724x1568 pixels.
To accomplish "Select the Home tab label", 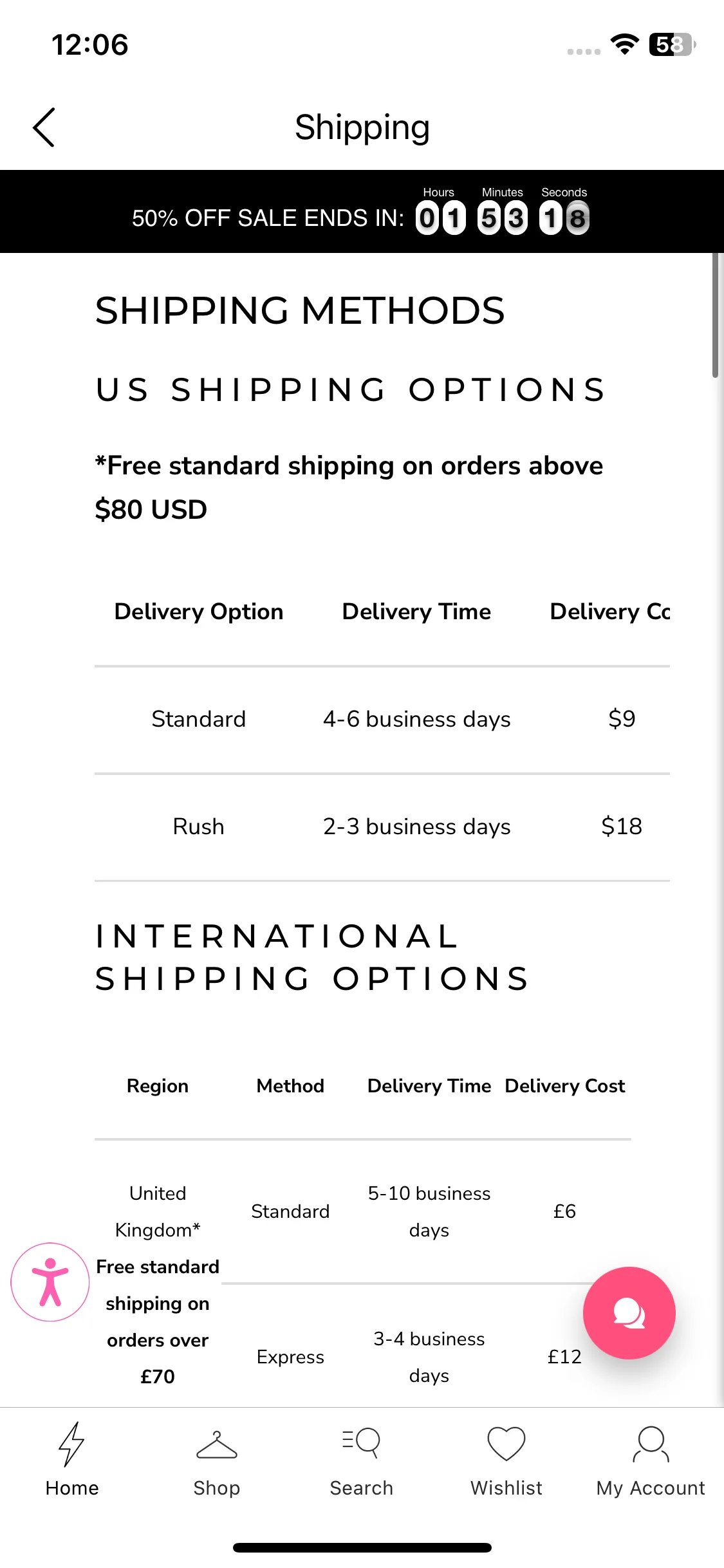I will (72, 1488).
